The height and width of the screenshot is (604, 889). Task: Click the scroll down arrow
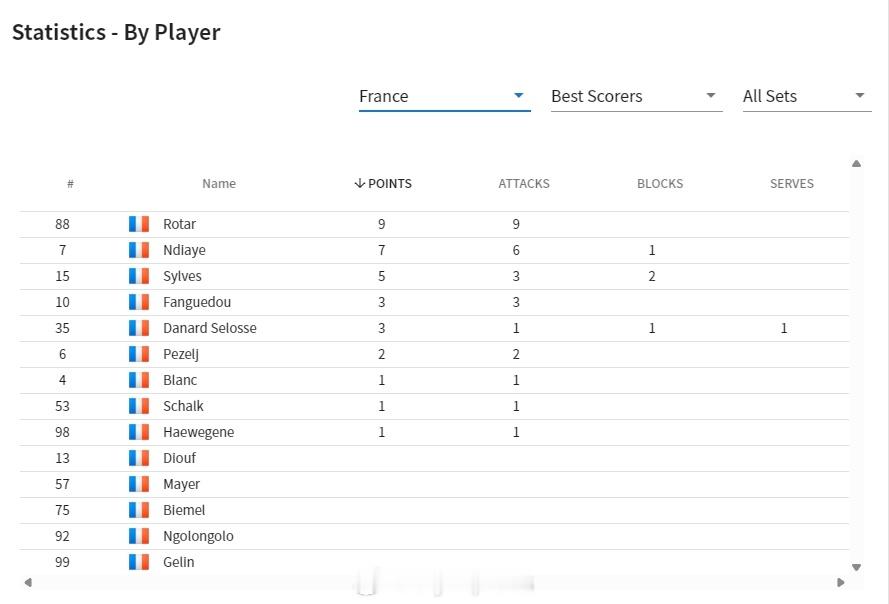856,567
